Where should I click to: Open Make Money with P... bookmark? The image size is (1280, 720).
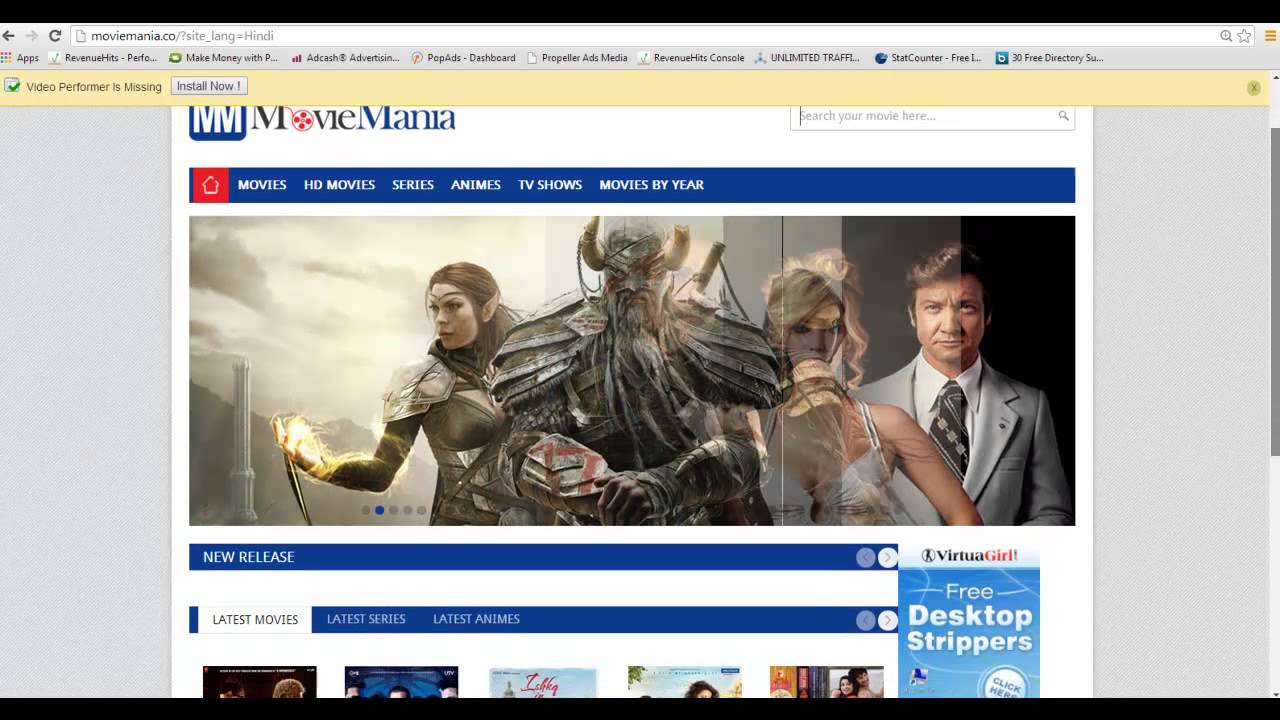pos(224,58)
